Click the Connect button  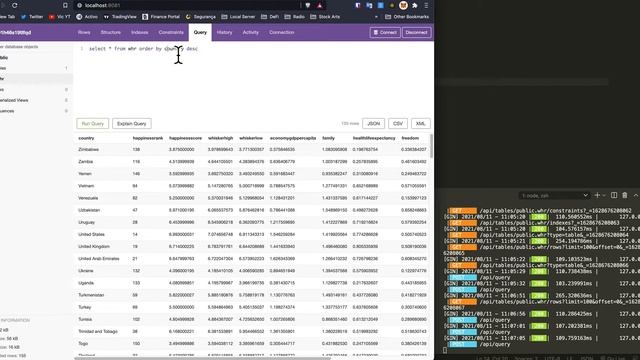pyautogui.click(x=385, y=32)
